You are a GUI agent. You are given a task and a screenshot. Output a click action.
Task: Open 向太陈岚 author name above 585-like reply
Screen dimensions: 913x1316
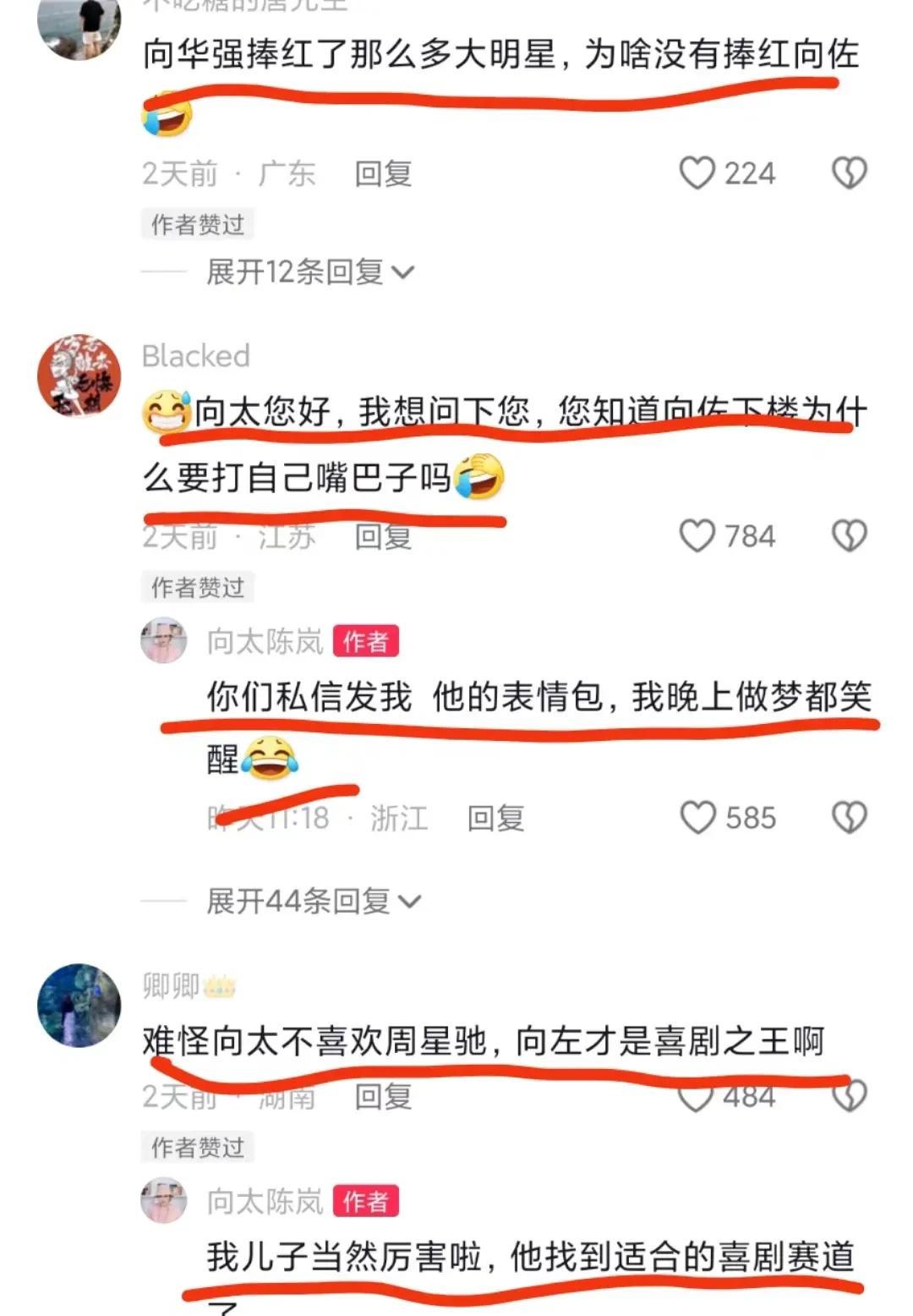[265, 642]
